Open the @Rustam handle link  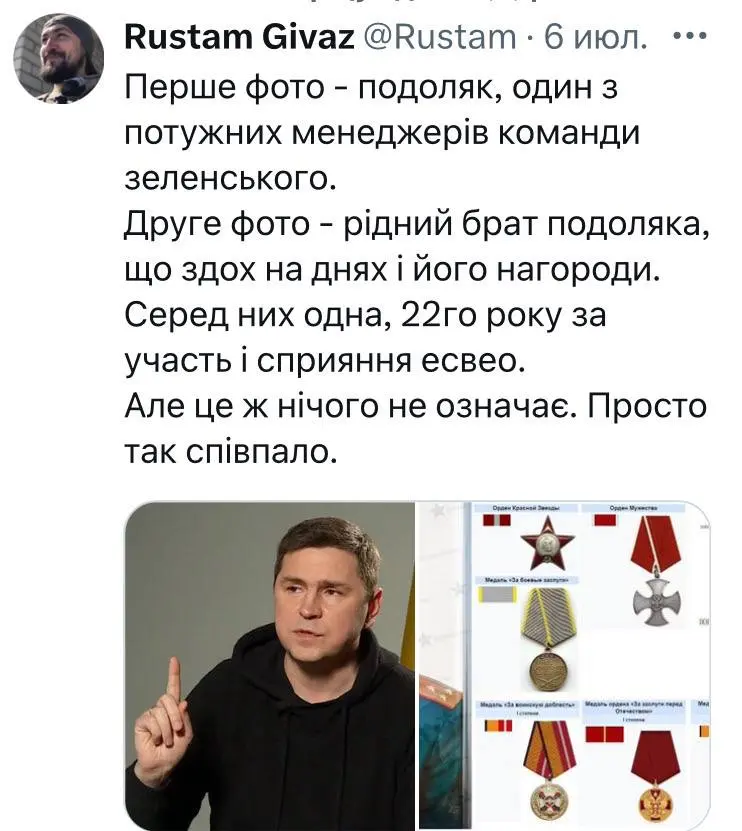tap(441, 37)
